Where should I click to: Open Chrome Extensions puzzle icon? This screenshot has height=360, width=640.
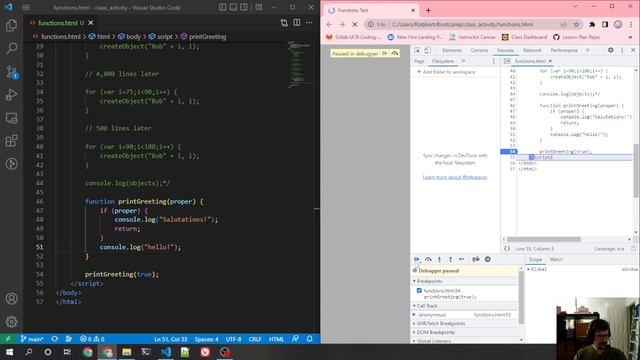coord(592,24)
